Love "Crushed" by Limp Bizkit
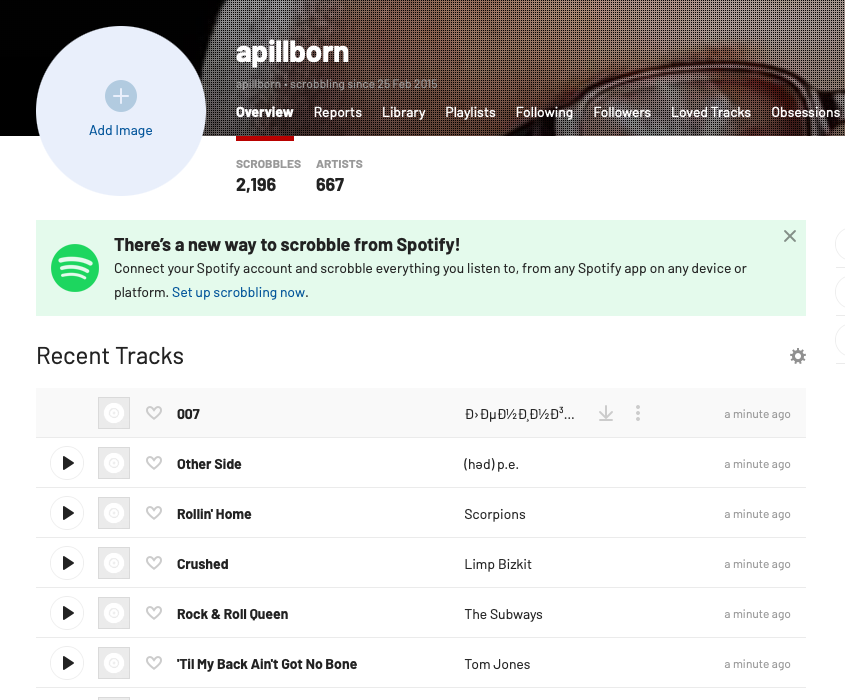The width and height of the screenshot is (845, 700). tap(153, 563)
